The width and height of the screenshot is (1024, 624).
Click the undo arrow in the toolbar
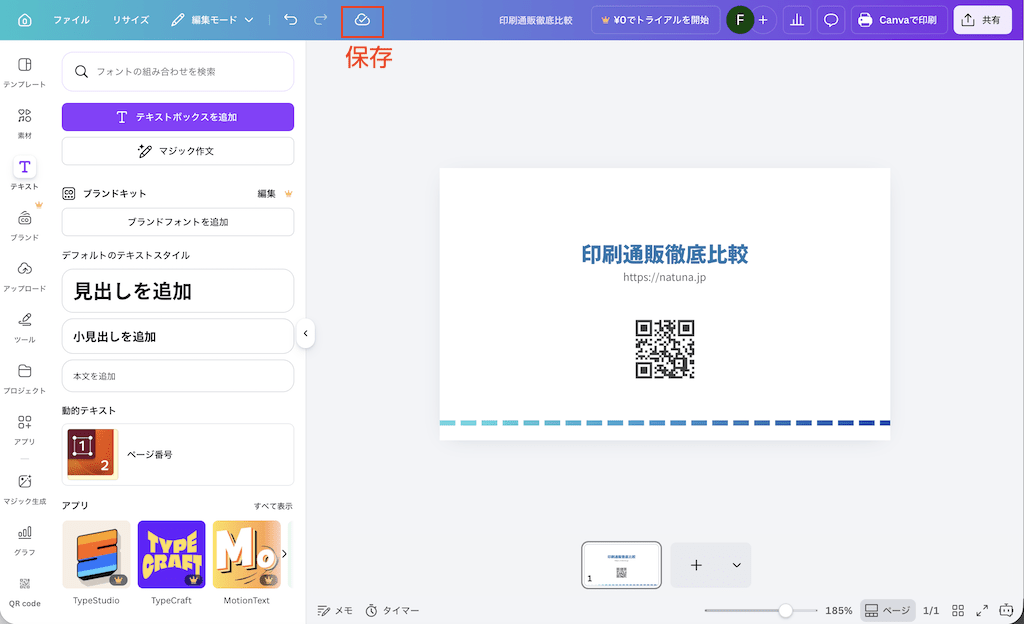291,19
